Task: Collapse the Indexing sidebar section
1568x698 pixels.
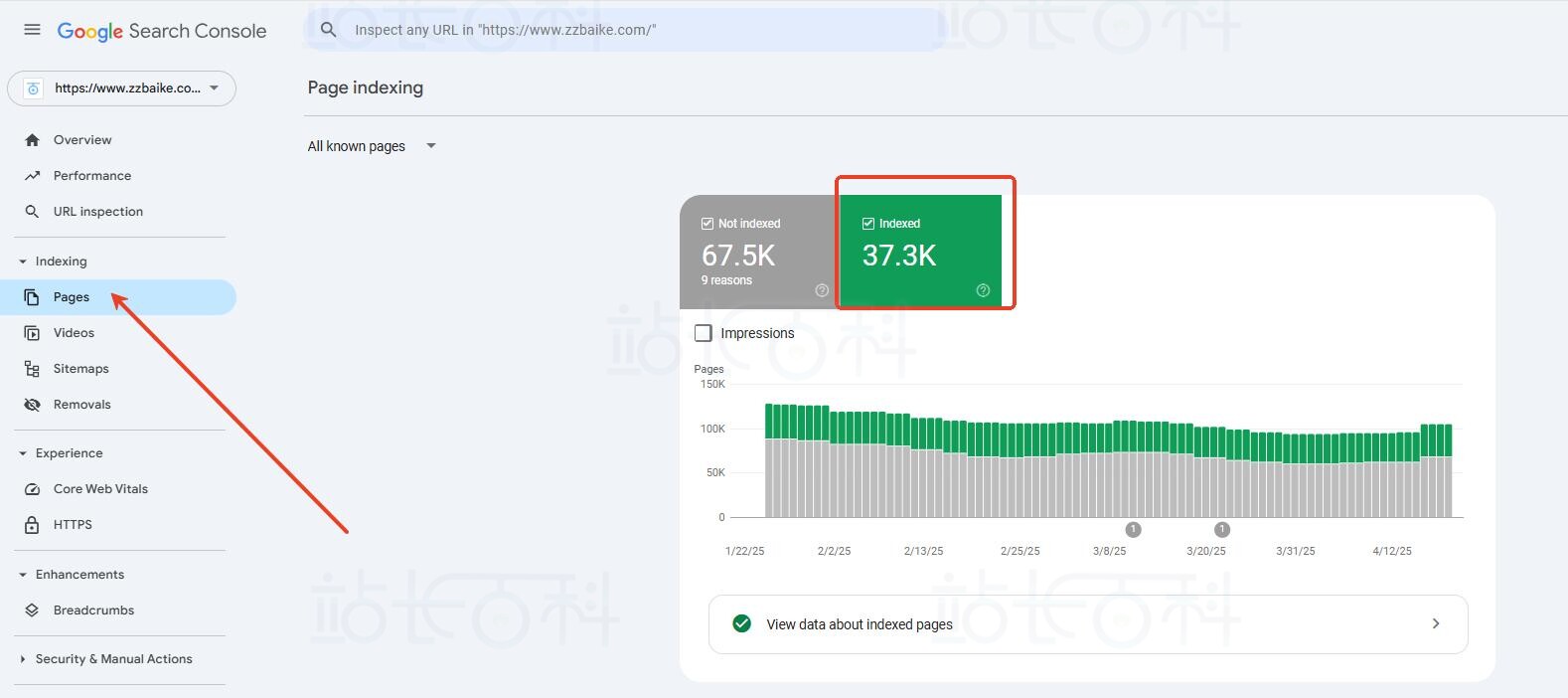Action: click(x=23, y=262)
